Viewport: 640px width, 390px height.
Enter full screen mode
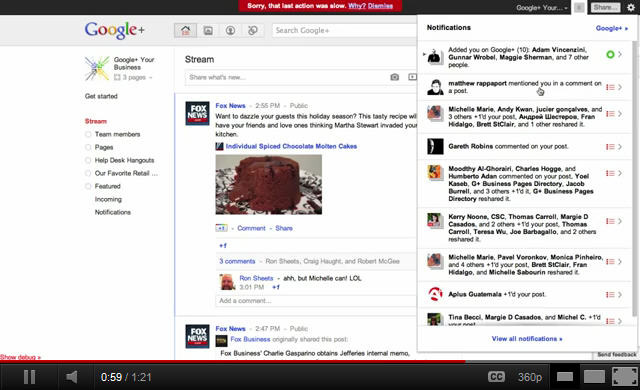point(625,376)
